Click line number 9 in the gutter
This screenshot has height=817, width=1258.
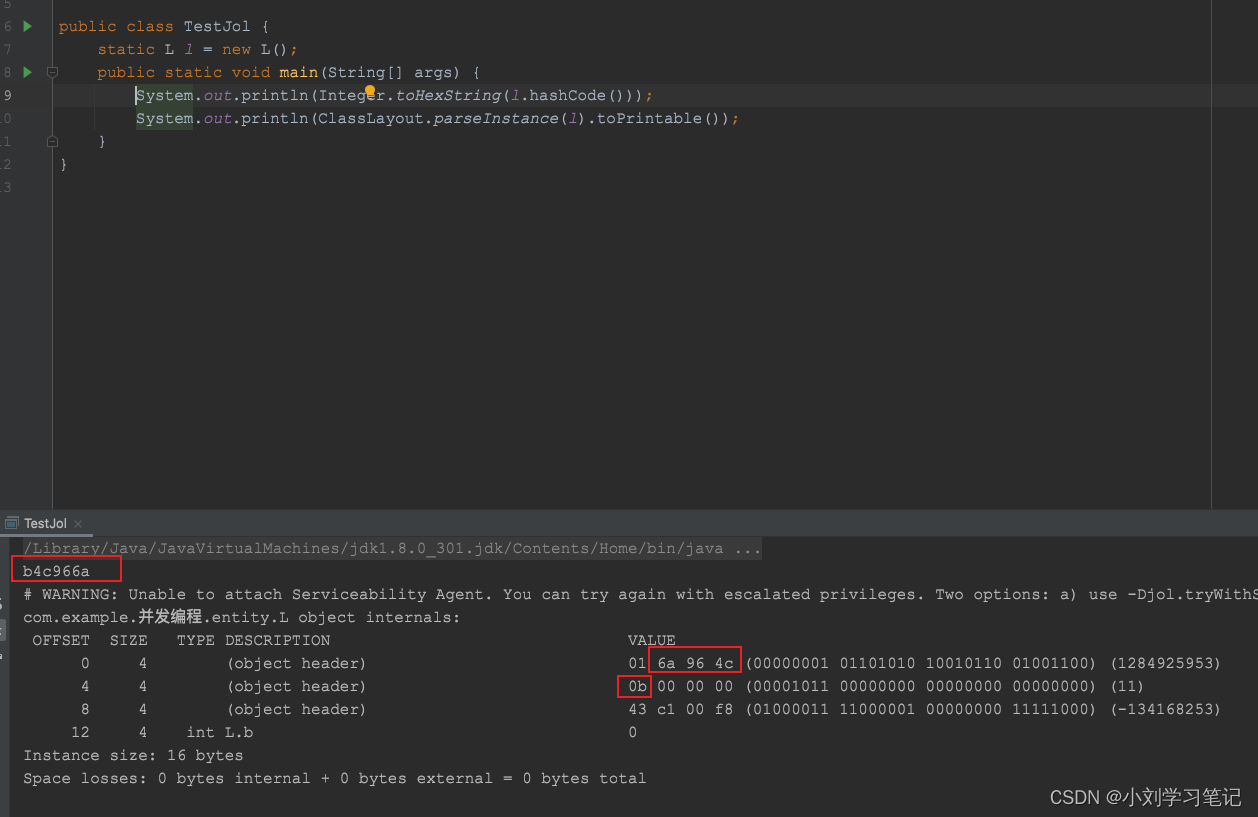(x=8, y=95)
